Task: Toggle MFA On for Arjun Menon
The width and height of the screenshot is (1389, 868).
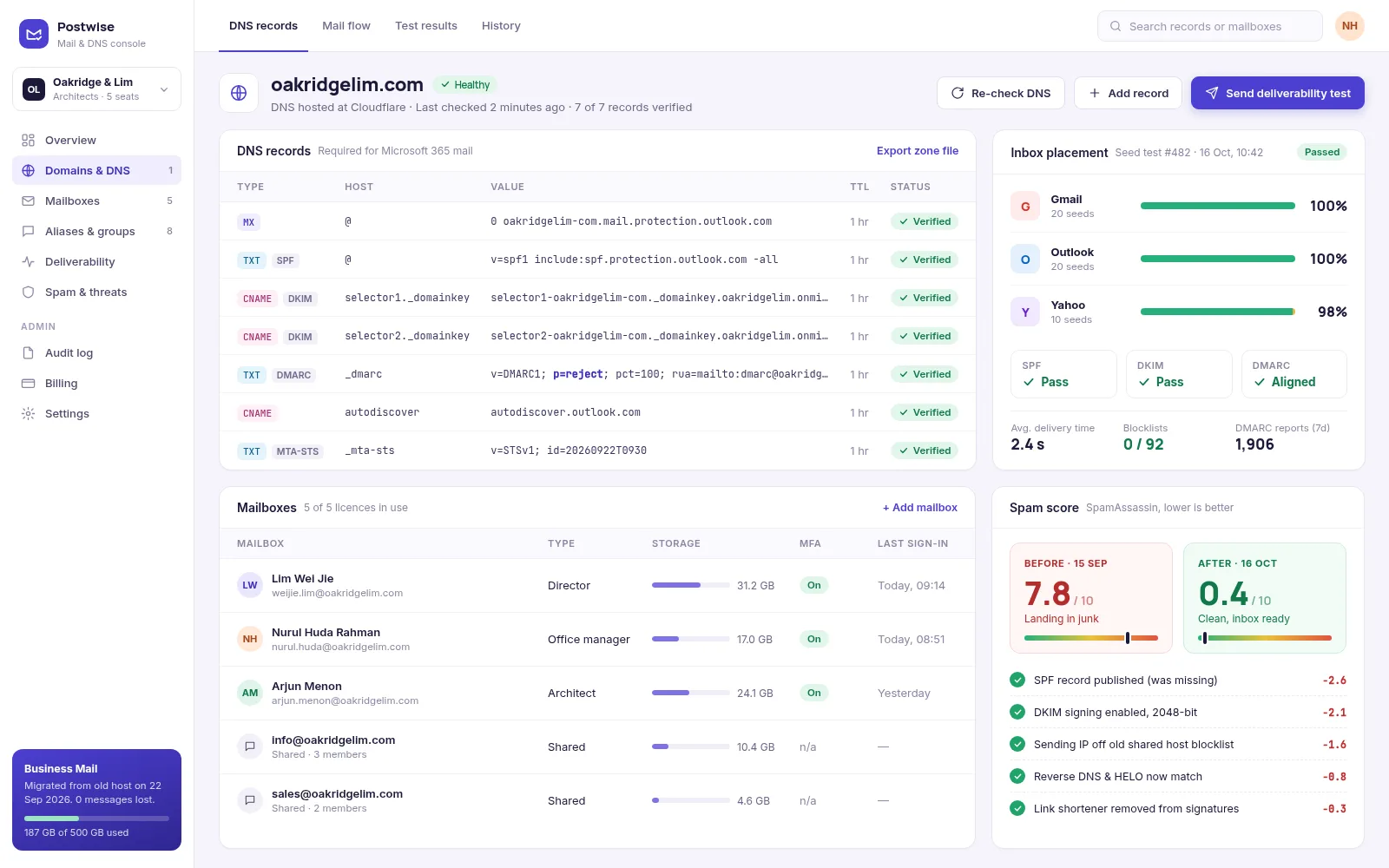Action: (813, 693)
